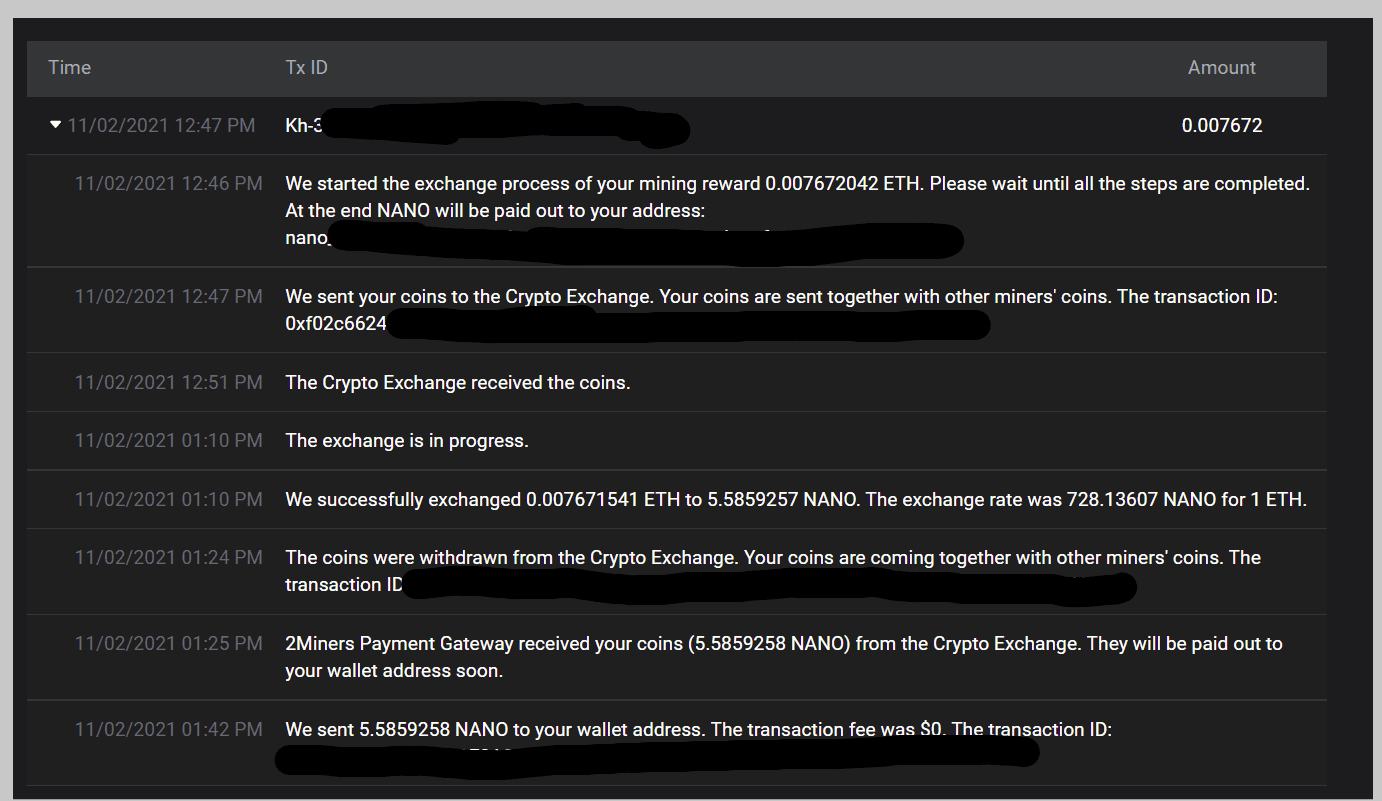This screenshot has width=1382, height=801.
Task: Click 'The exchange is in progress' row
Action: pos(677,440)
